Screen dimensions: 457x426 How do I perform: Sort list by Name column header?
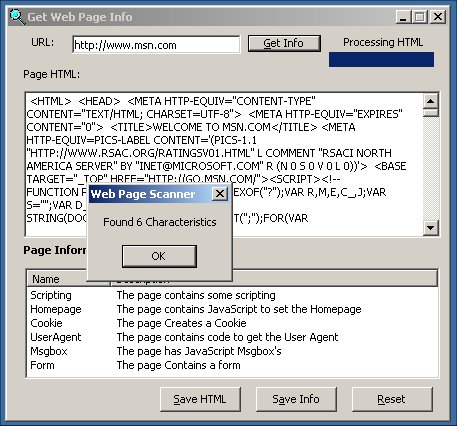[x=57, y=279]
